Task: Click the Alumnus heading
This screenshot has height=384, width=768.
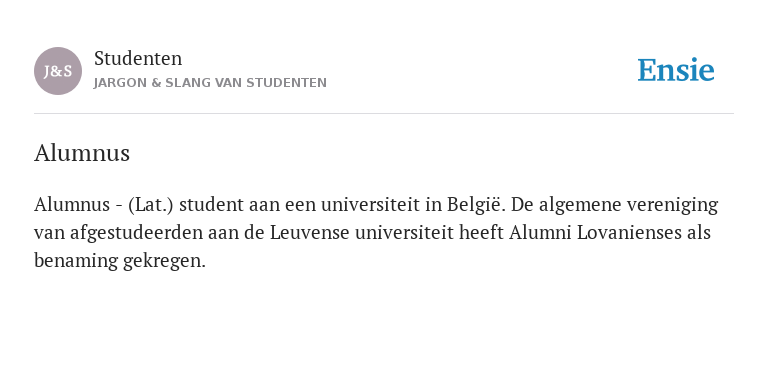Action: pos(82,153)
